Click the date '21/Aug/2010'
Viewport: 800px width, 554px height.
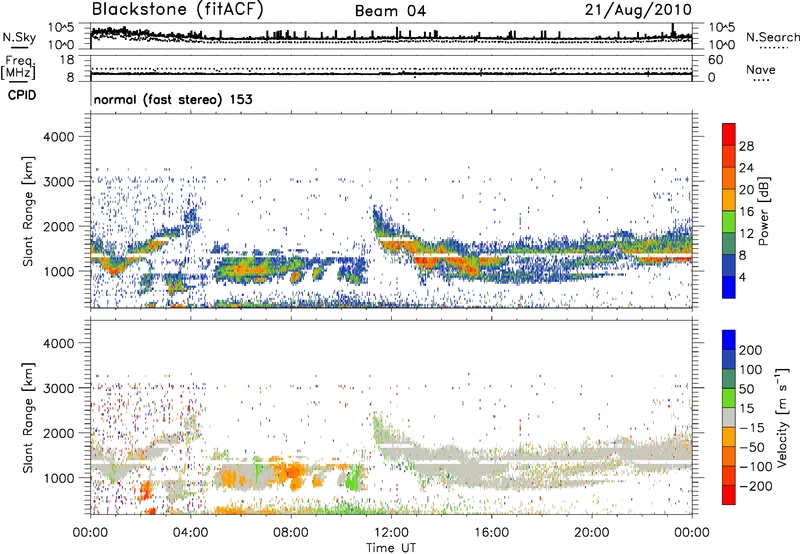[x=638, y=10]
